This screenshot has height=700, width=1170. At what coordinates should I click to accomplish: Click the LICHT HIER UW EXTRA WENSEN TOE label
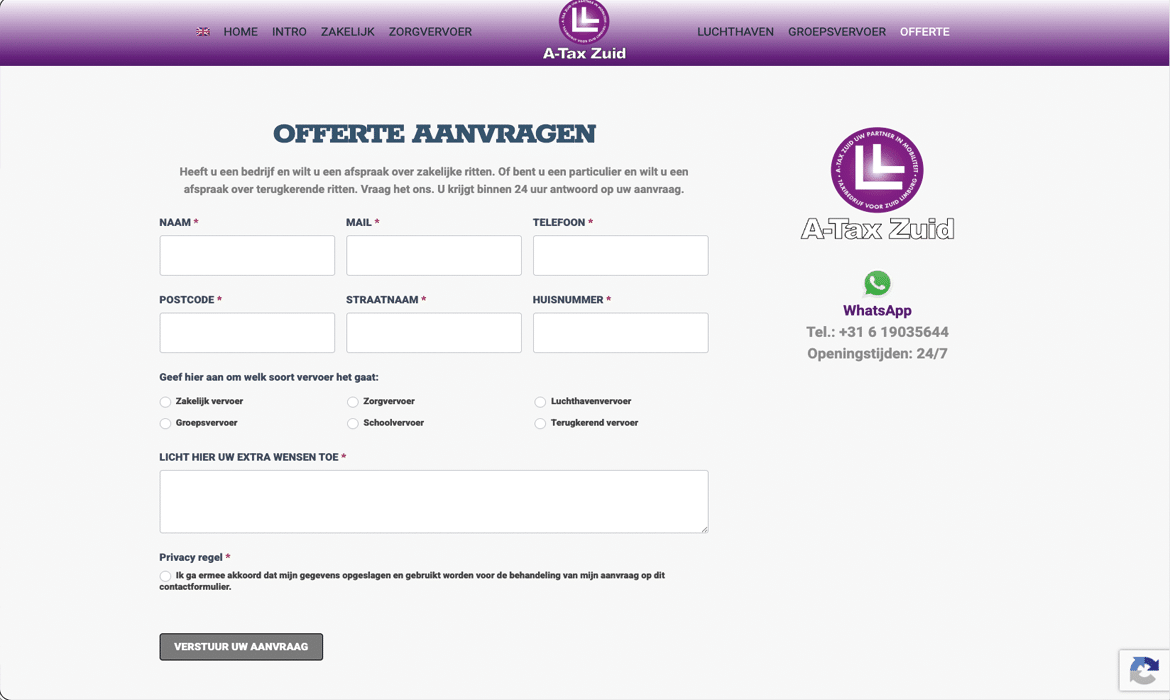(248, 457)
